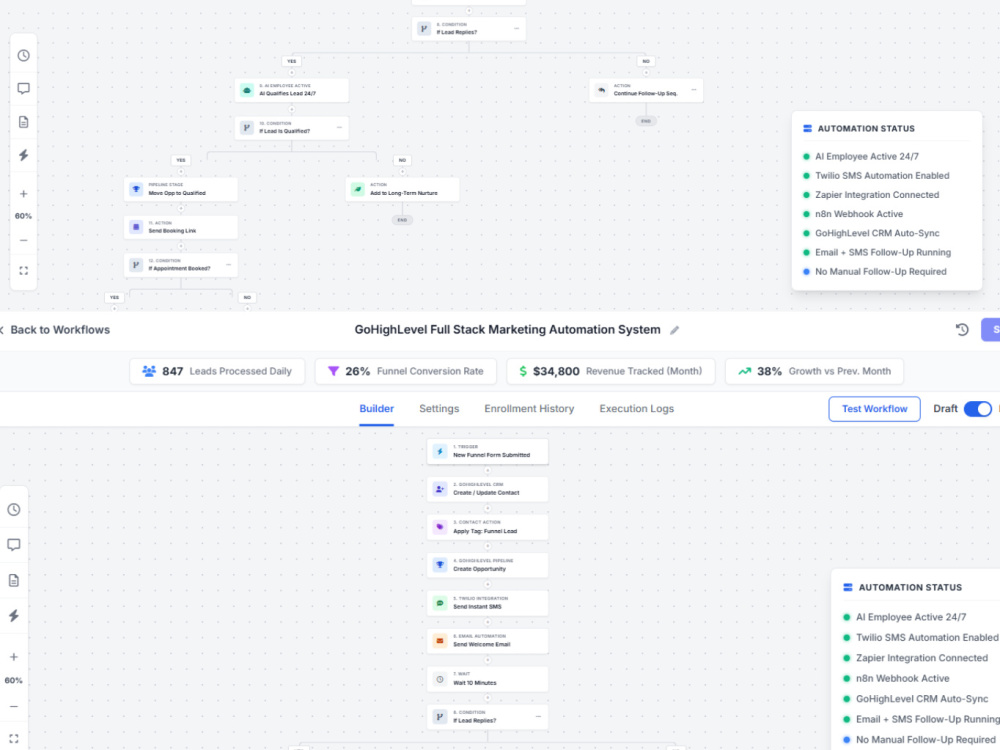Click the plus connector below Move Opp to Qualified
Viewport: 1000px width, 750px height.
(x=180, y=209)
